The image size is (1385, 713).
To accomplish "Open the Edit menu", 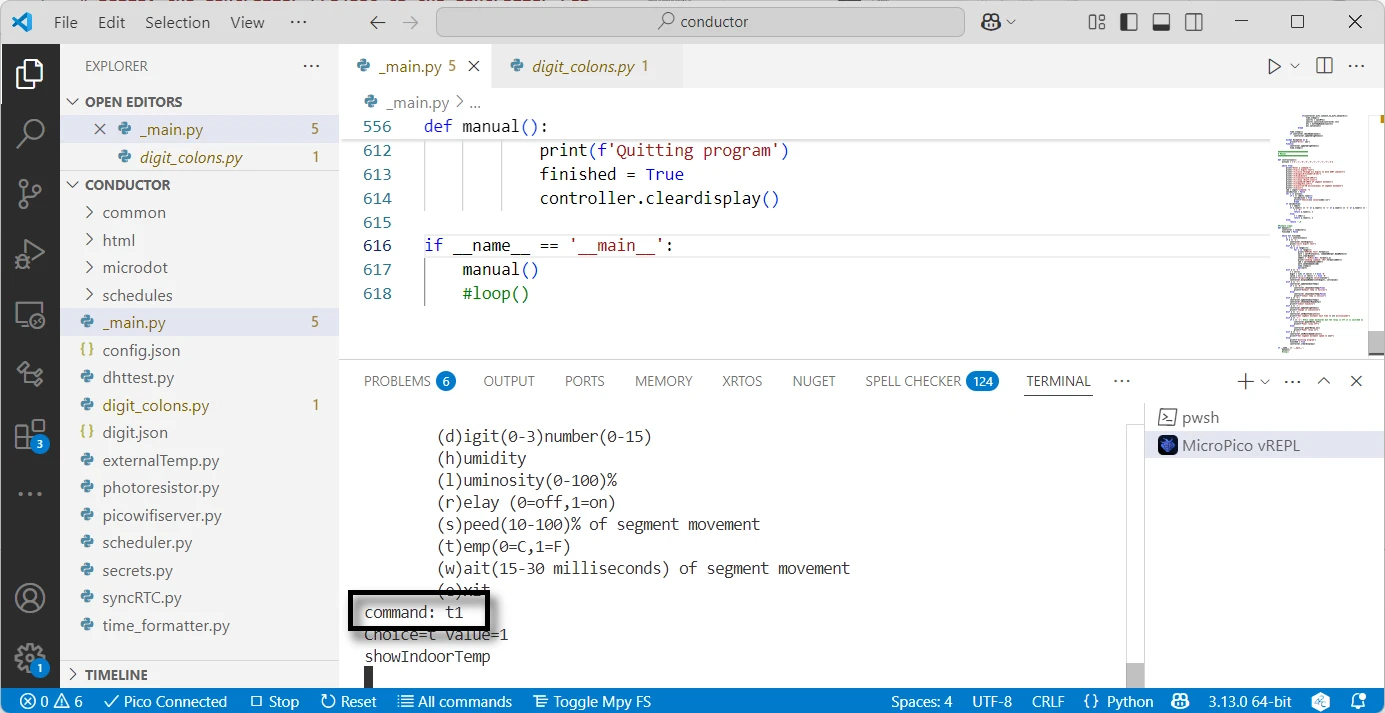I will pos(112,22).
